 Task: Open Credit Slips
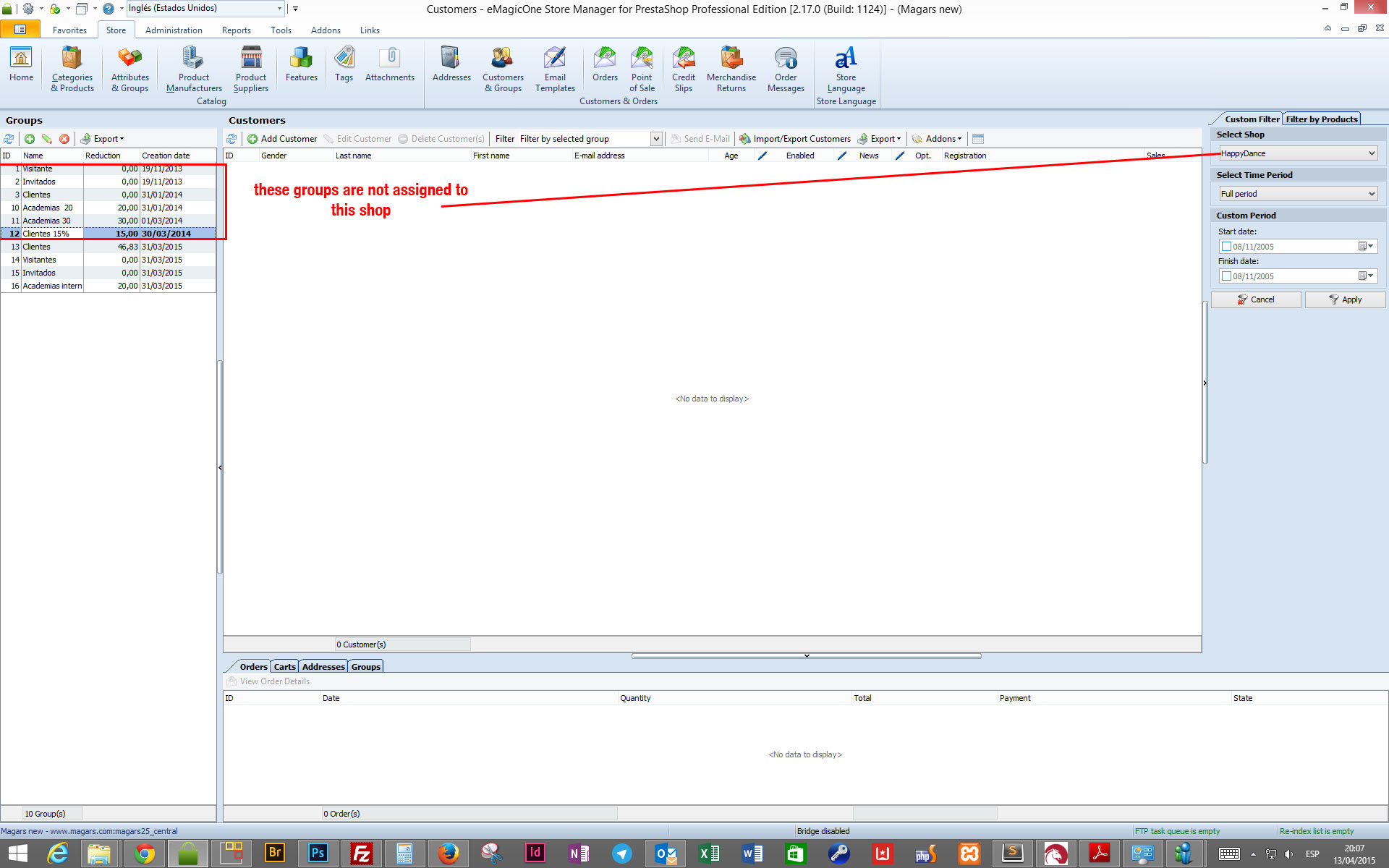pyautogui.click(x=683, y=69)
